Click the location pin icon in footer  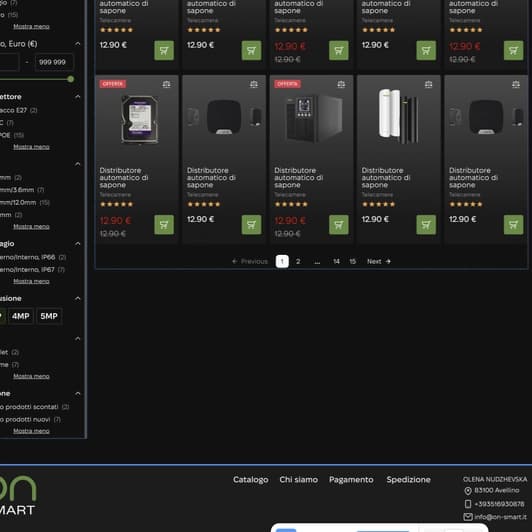[468, 491]
